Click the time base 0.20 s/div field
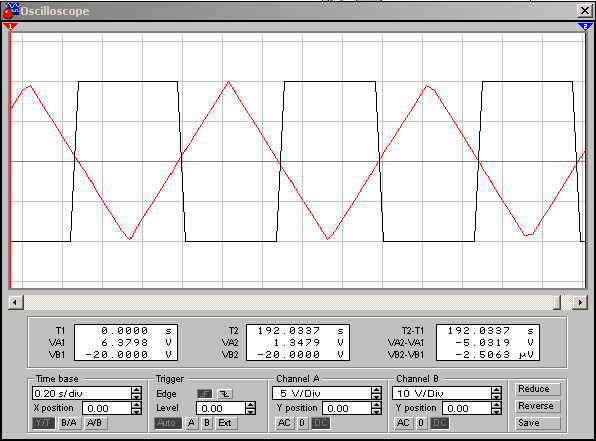The height and width of the screenshot is (441, 596). 82,393
